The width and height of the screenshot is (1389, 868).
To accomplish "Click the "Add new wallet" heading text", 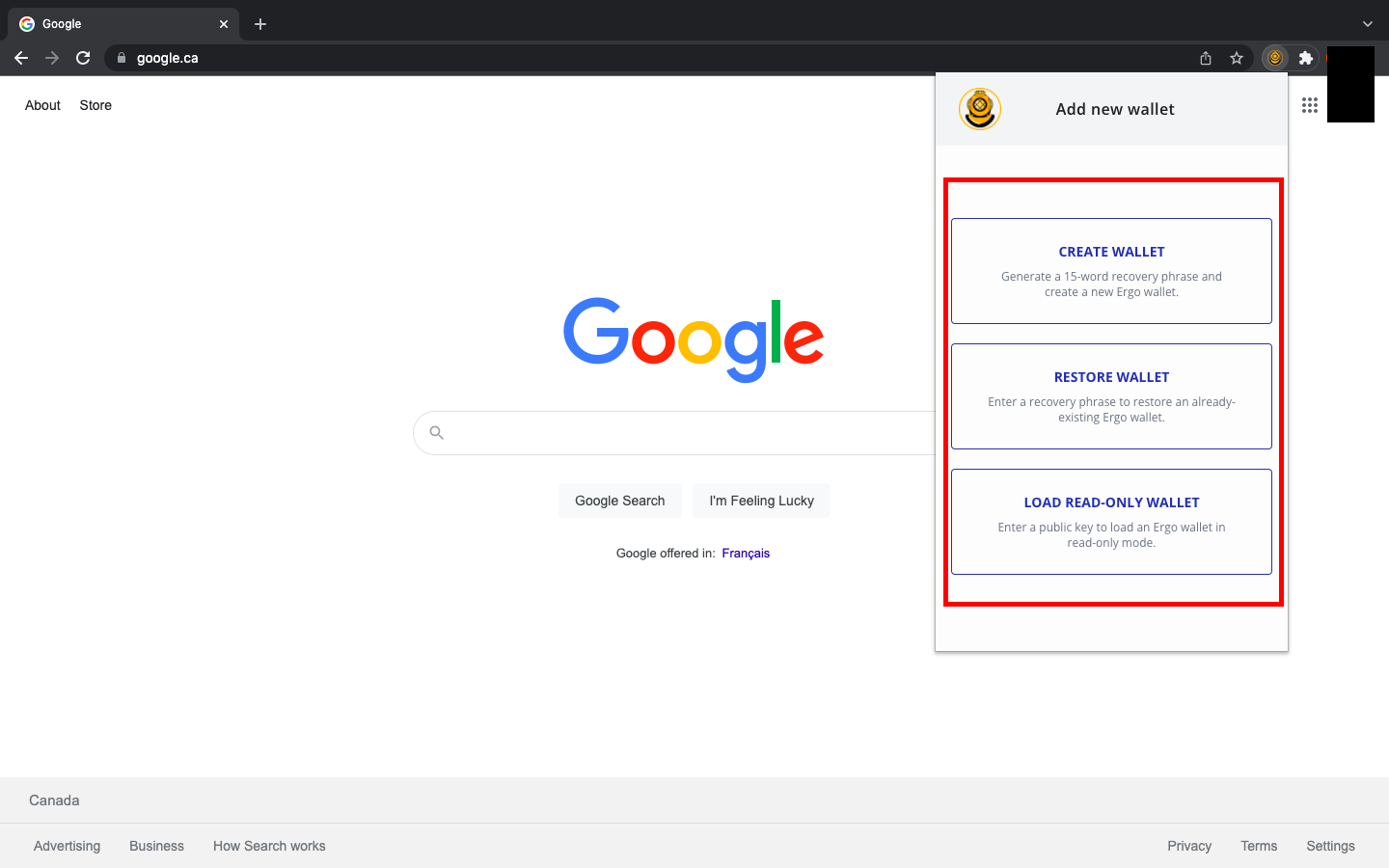I will [1115, 109].
